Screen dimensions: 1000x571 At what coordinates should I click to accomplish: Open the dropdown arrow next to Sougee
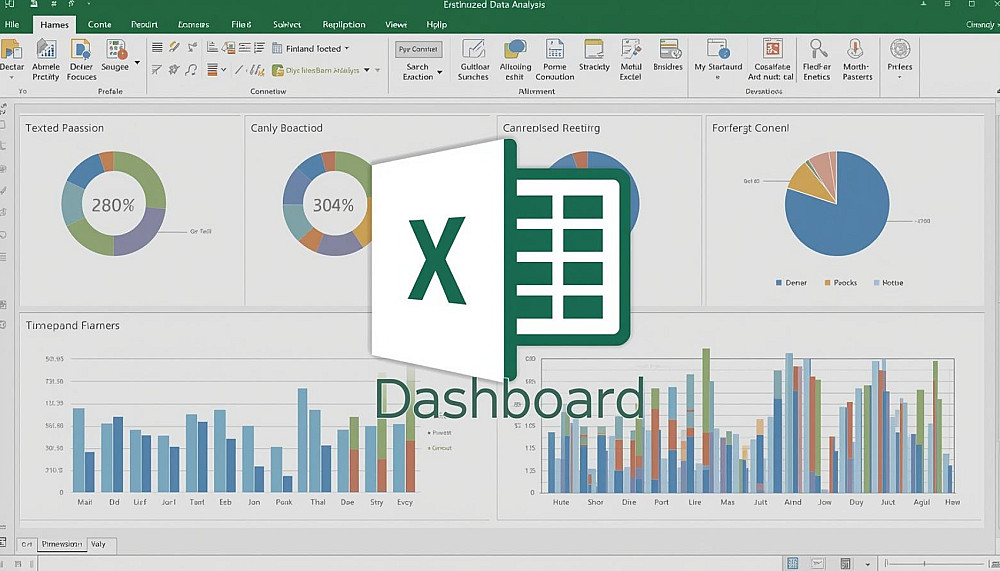(137, 63)
